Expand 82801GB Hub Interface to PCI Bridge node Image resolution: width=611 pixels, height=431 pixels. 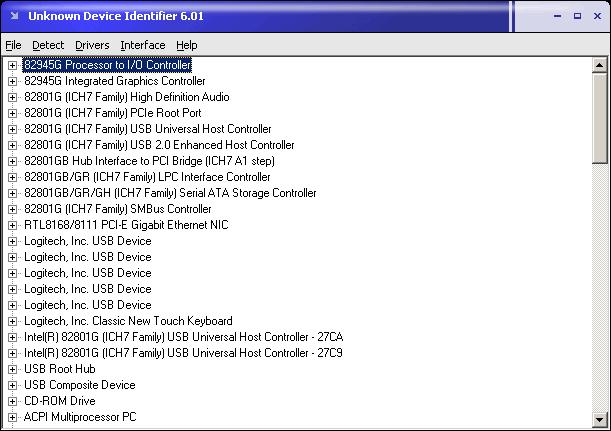click(x=12, y=161)
